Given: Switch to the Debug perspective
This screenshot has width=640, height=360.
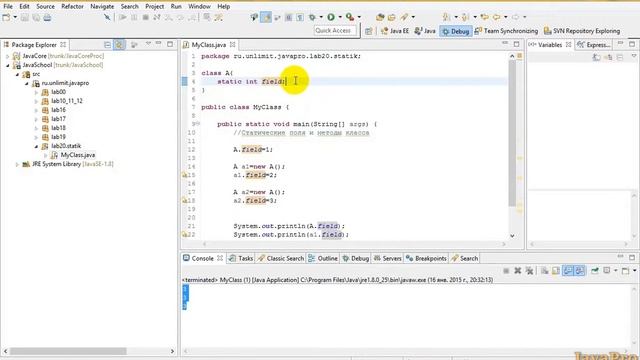Looking at the screenshot, I should [x=456, y=31].
